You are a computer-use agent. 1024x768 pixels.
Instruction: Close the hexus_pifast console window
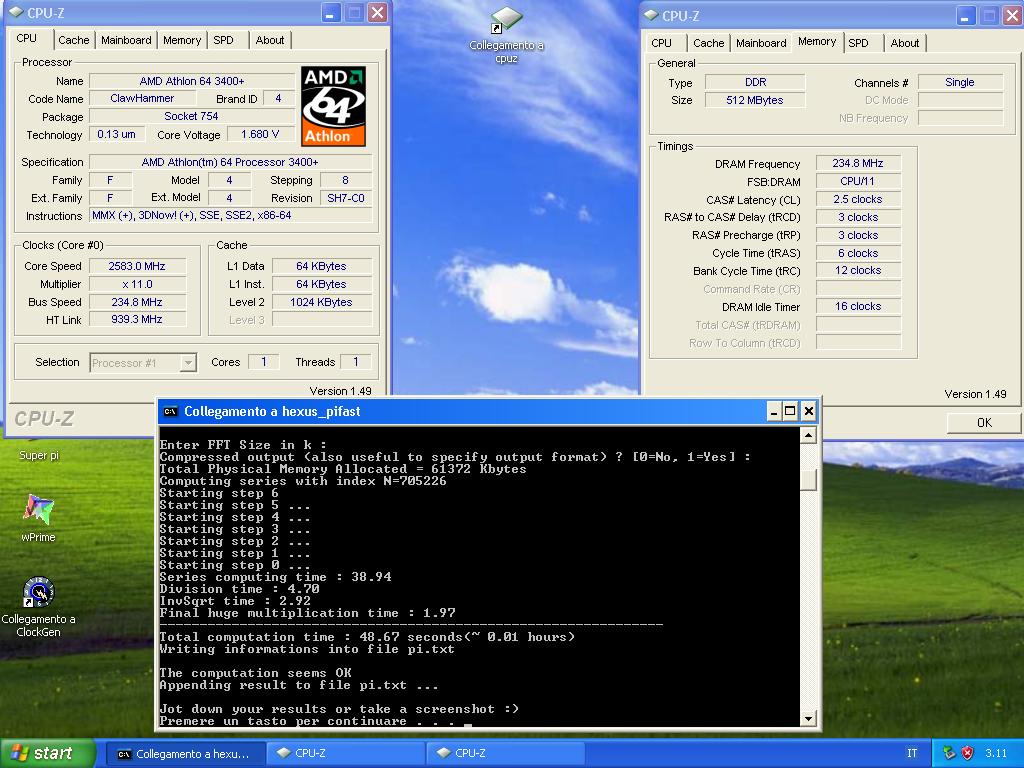pos(808,411)
